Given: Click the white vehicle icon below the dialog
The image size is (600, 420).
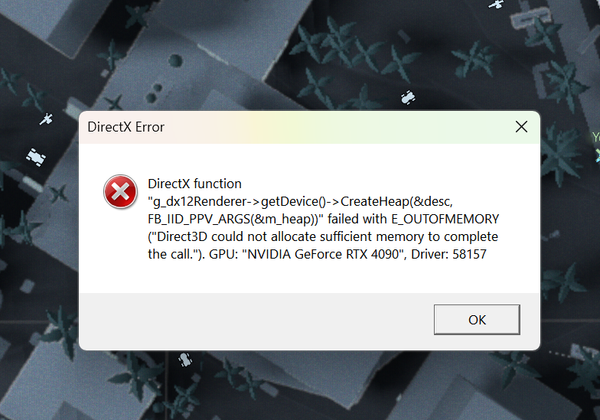Looking at the screenshot, I should point(185,360).
